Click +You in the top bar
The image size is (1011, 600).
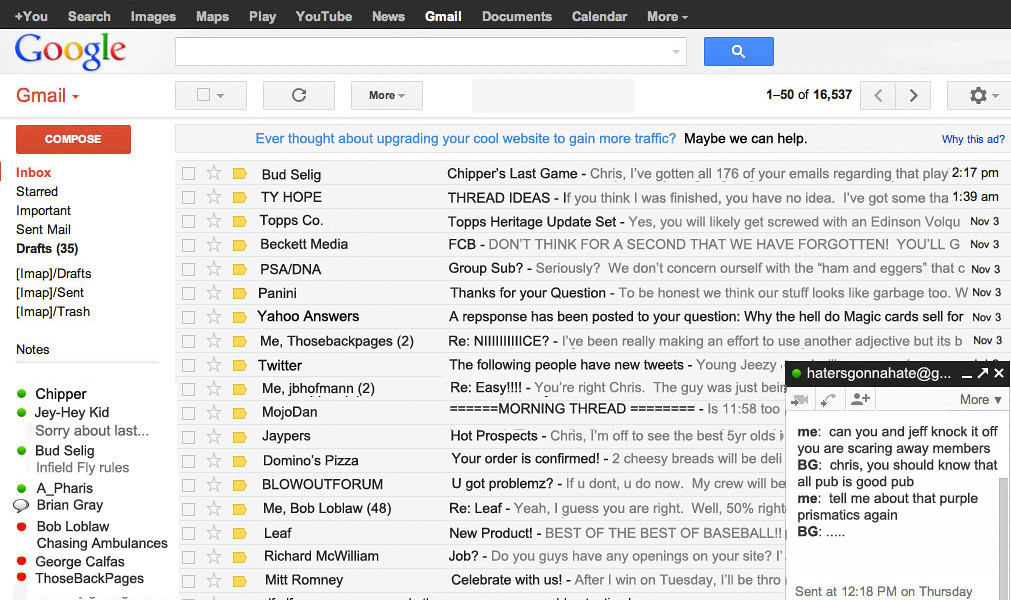31,16
